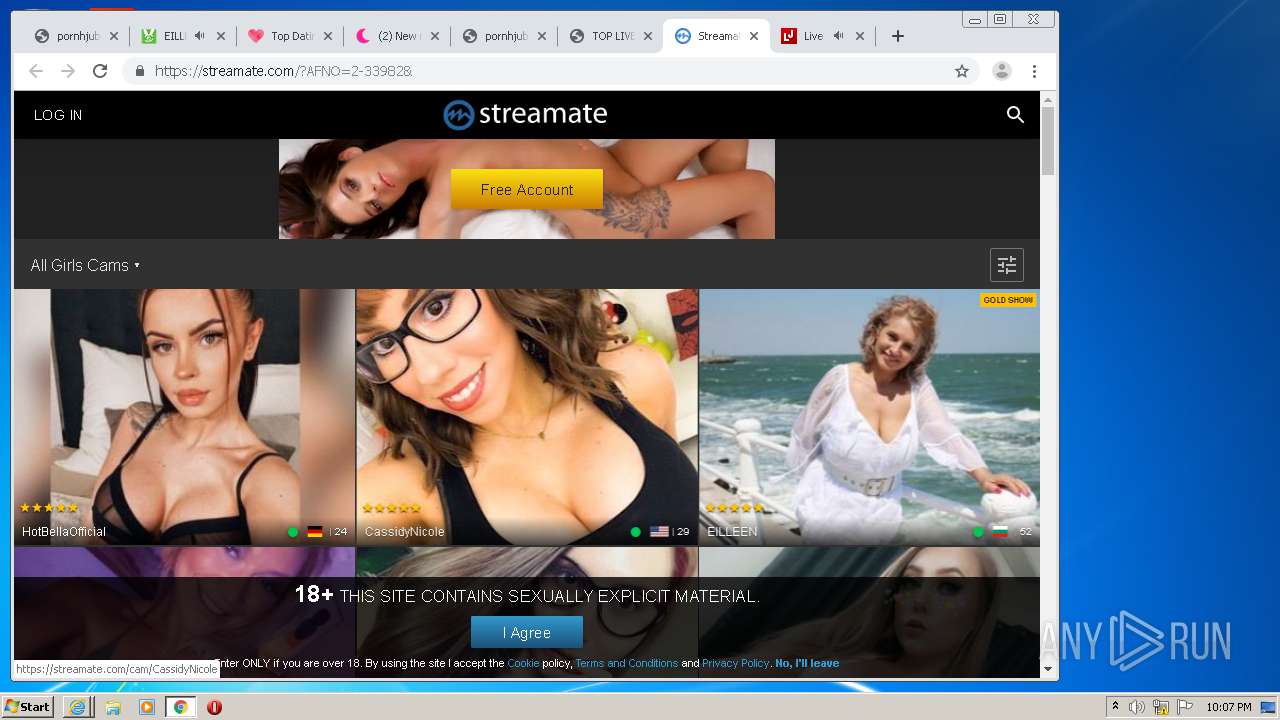Open the filter settings icon
Image resolution: width=1280 pixels, height=720 pixels.
(1007, 265)
